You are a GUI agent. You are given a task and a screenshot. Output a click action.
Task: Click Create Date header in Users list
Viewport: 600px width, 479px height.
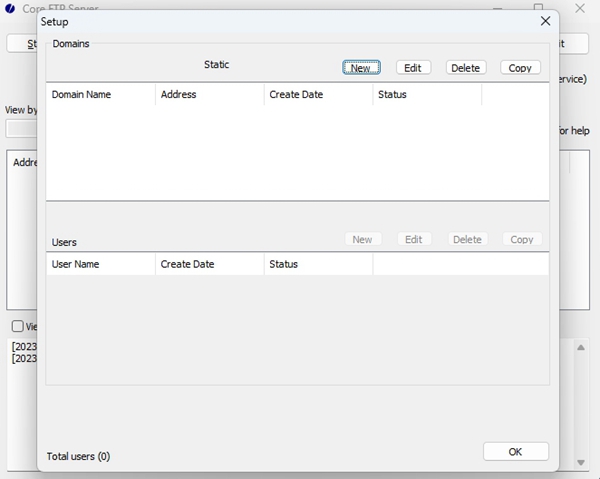tap(209, 264)
